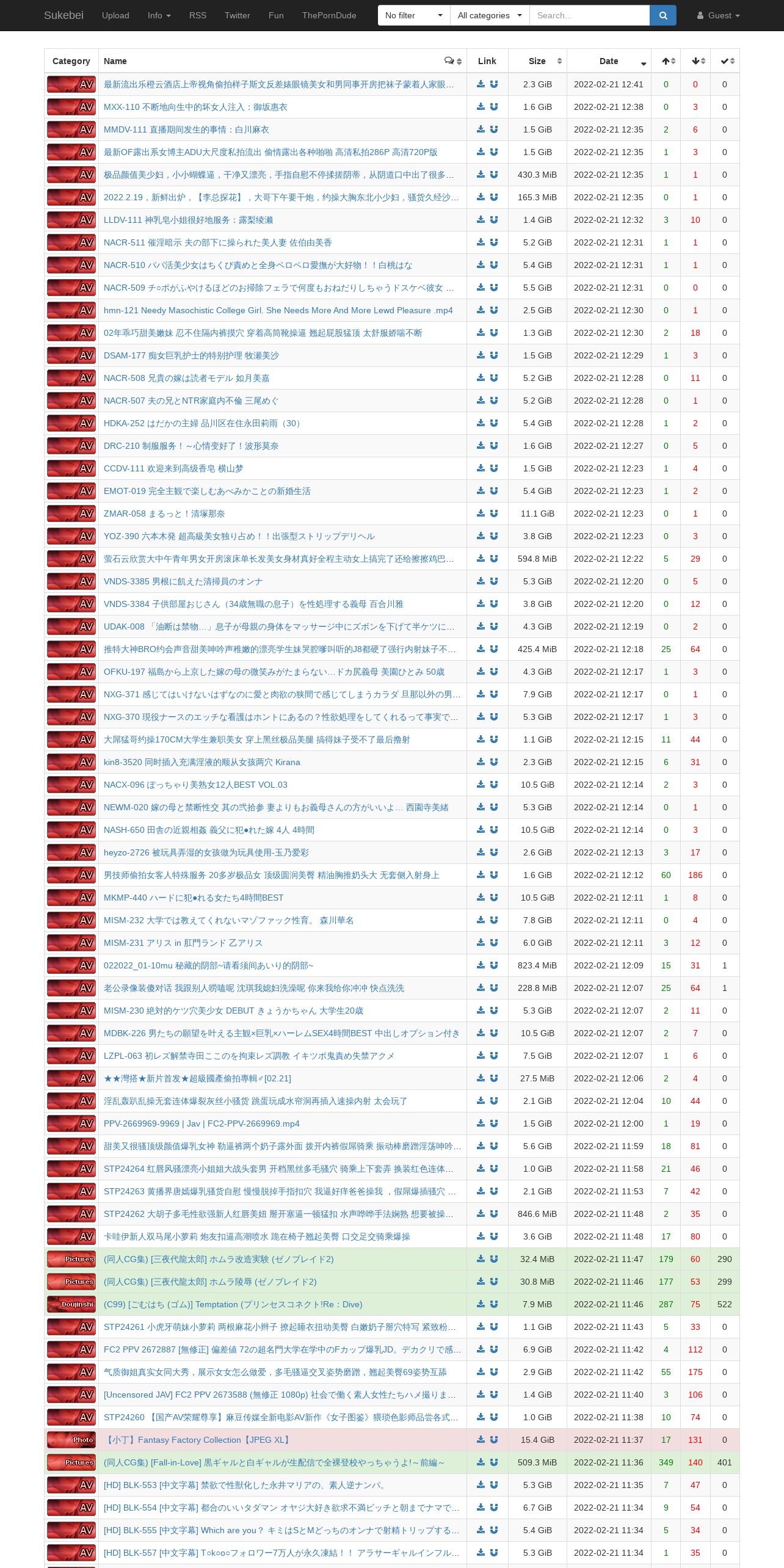Open magnet link for MXX-110 row
The height and width of the screenshot is (1568, 784).
coord(494,107)
